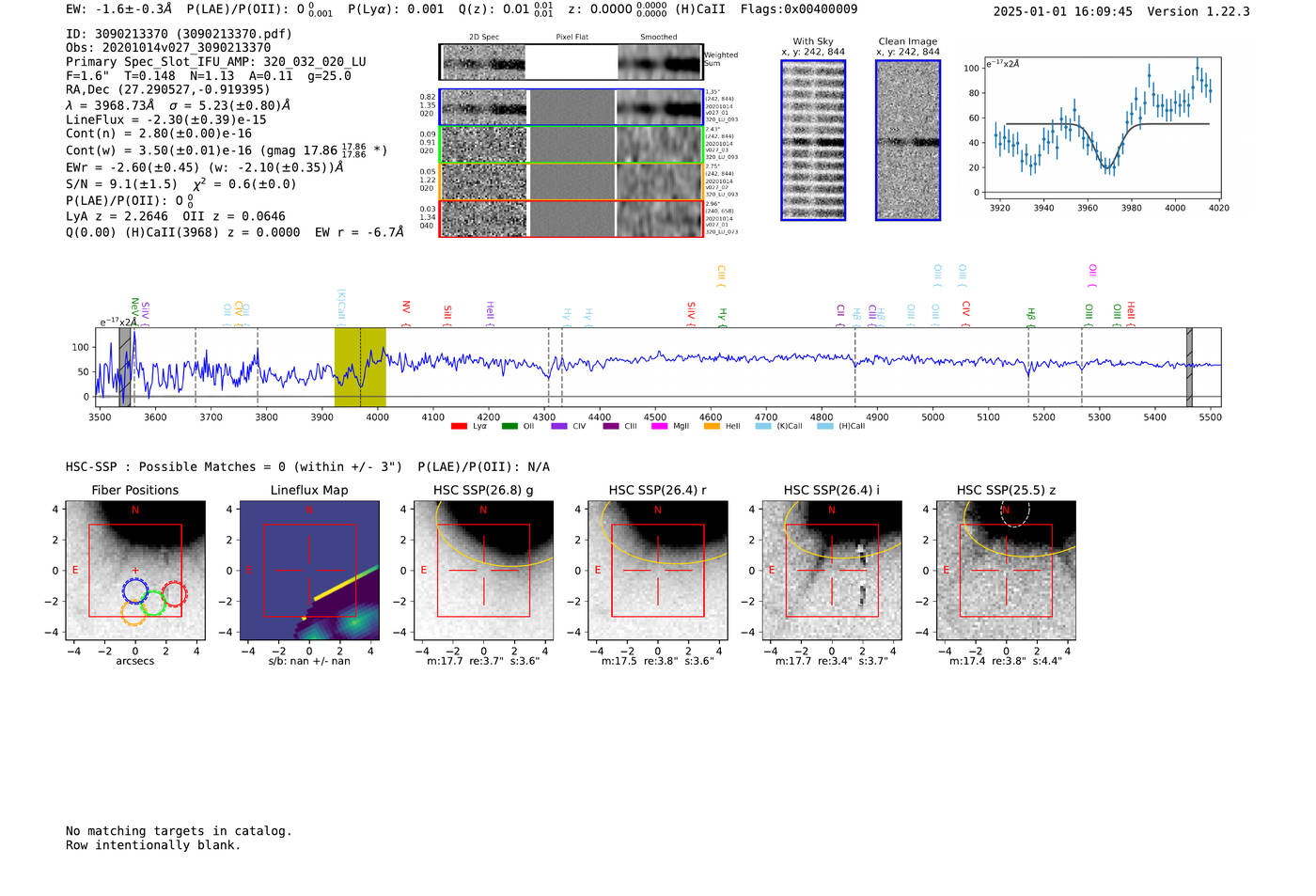Pick the HeII orange legend swatch

(x=712, y=427)
